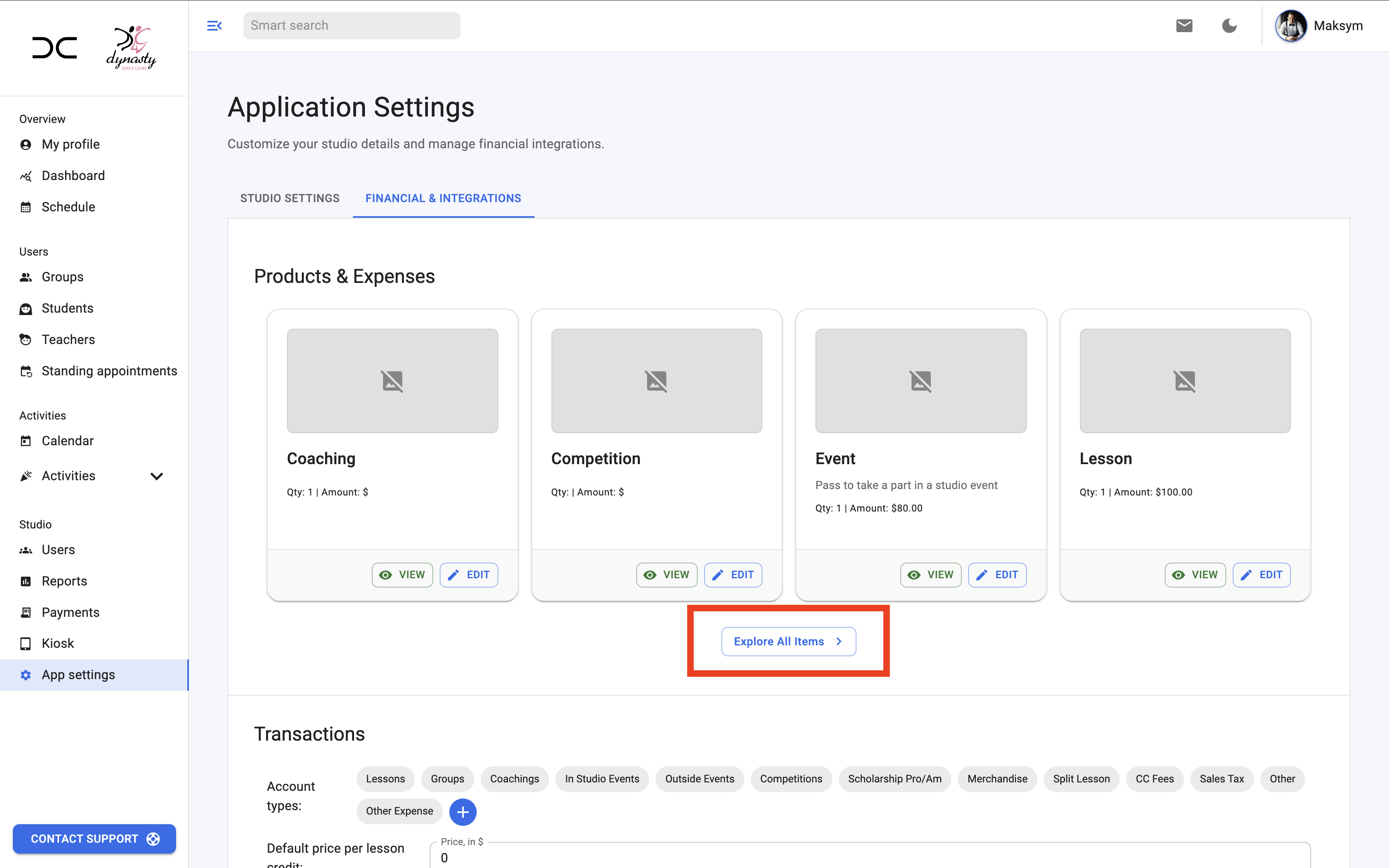Viewport: 1389px width, 868px height.
Task: View the Competition product
Action: pos(666,575)
